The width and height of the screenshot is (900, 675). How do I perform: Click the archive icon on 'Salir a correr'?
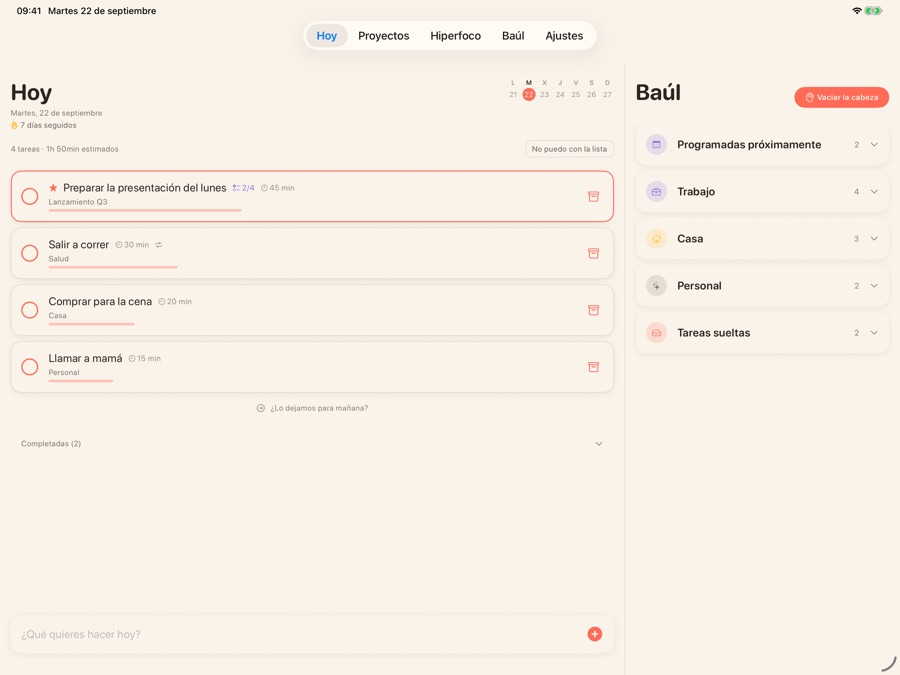click(593, 253)
